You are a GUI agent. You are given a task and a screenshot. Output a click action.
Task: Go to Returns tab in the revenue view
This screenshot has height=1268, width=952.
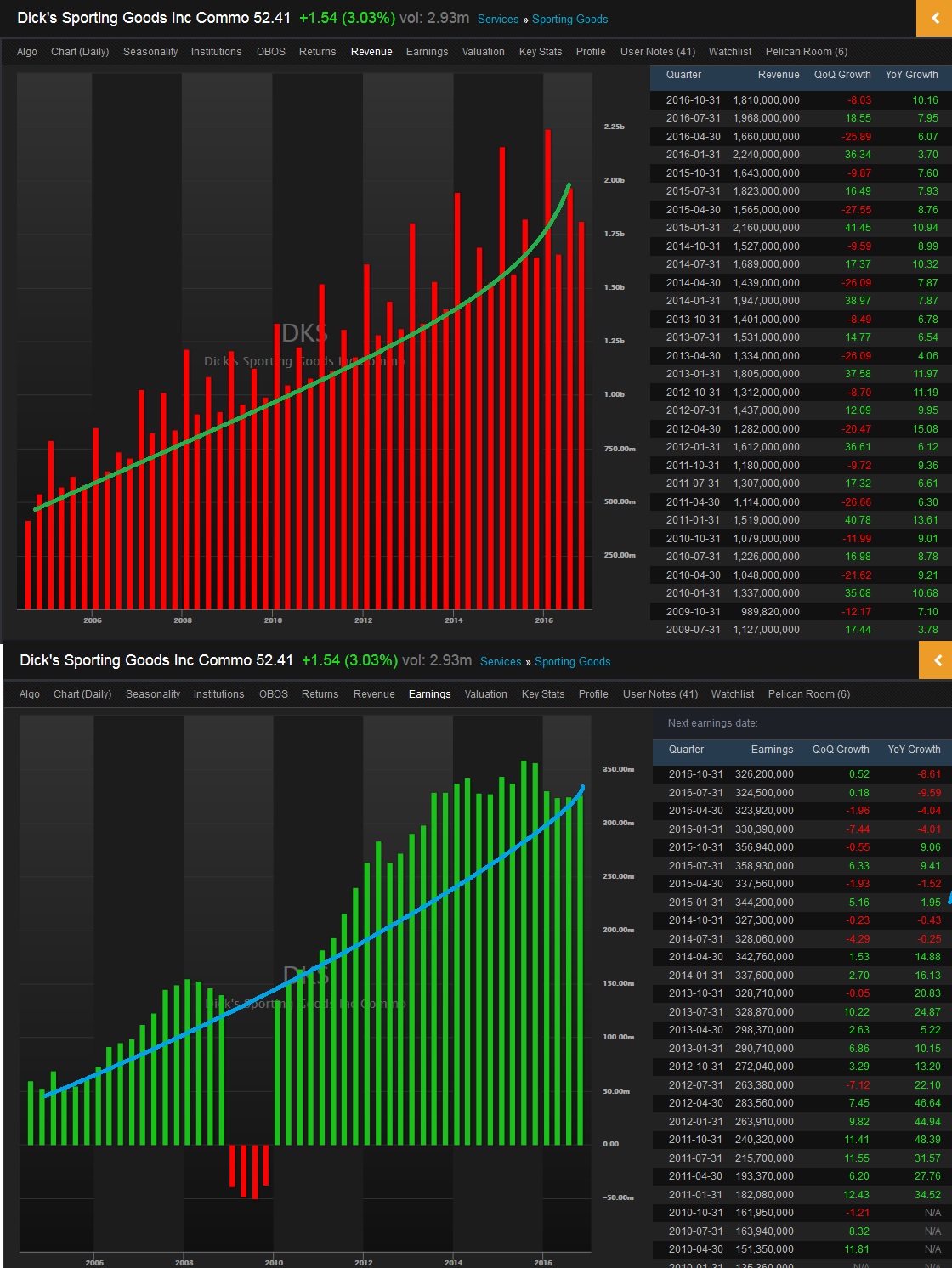tap(318, 52)
